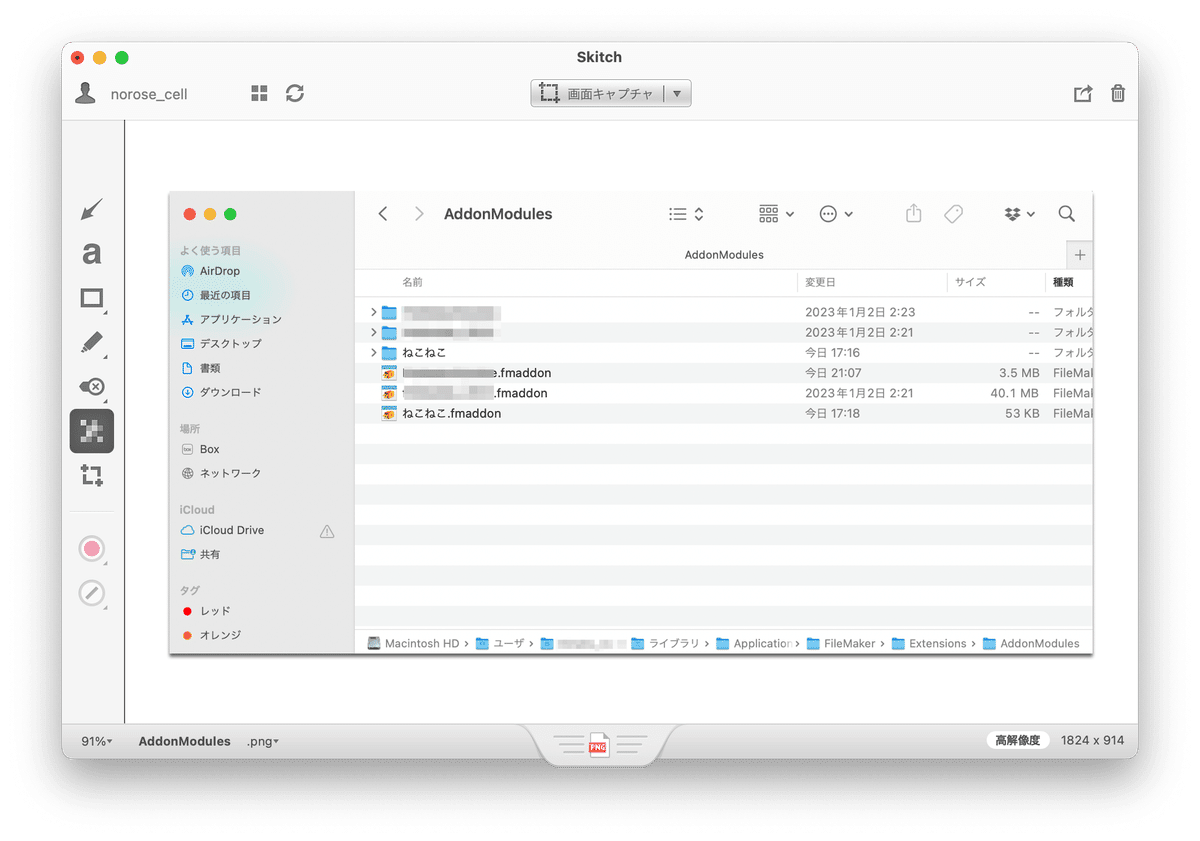This screenshot has width=1200, height=841.
Task: Click the AddonModules filename field
Action: pyautogui.click(x=185, y=741)
